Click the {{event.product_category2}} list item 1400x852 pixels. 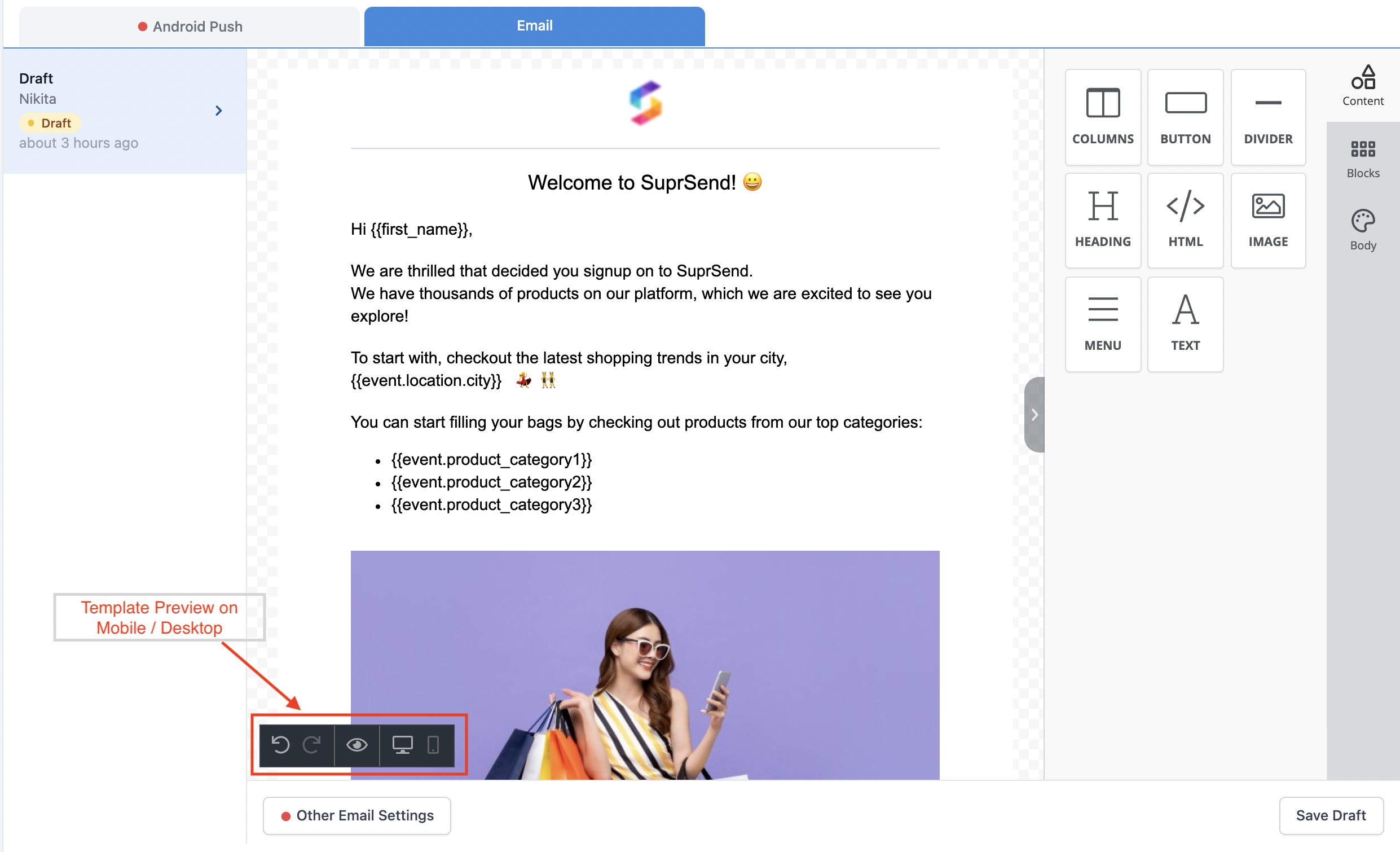click(x=491, y=482)
